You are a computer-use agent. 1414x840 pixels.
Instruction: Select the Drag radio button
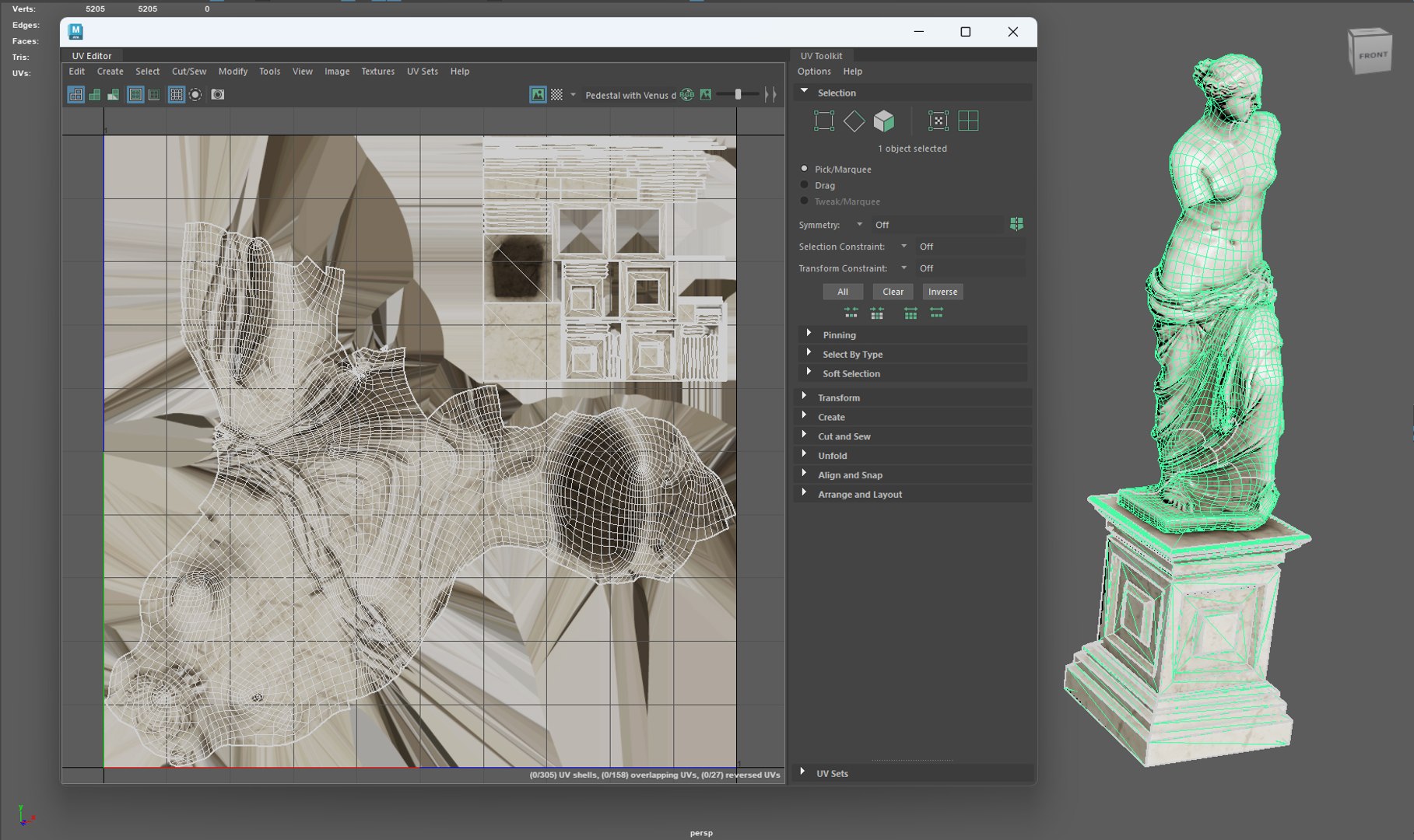point(805,185)
